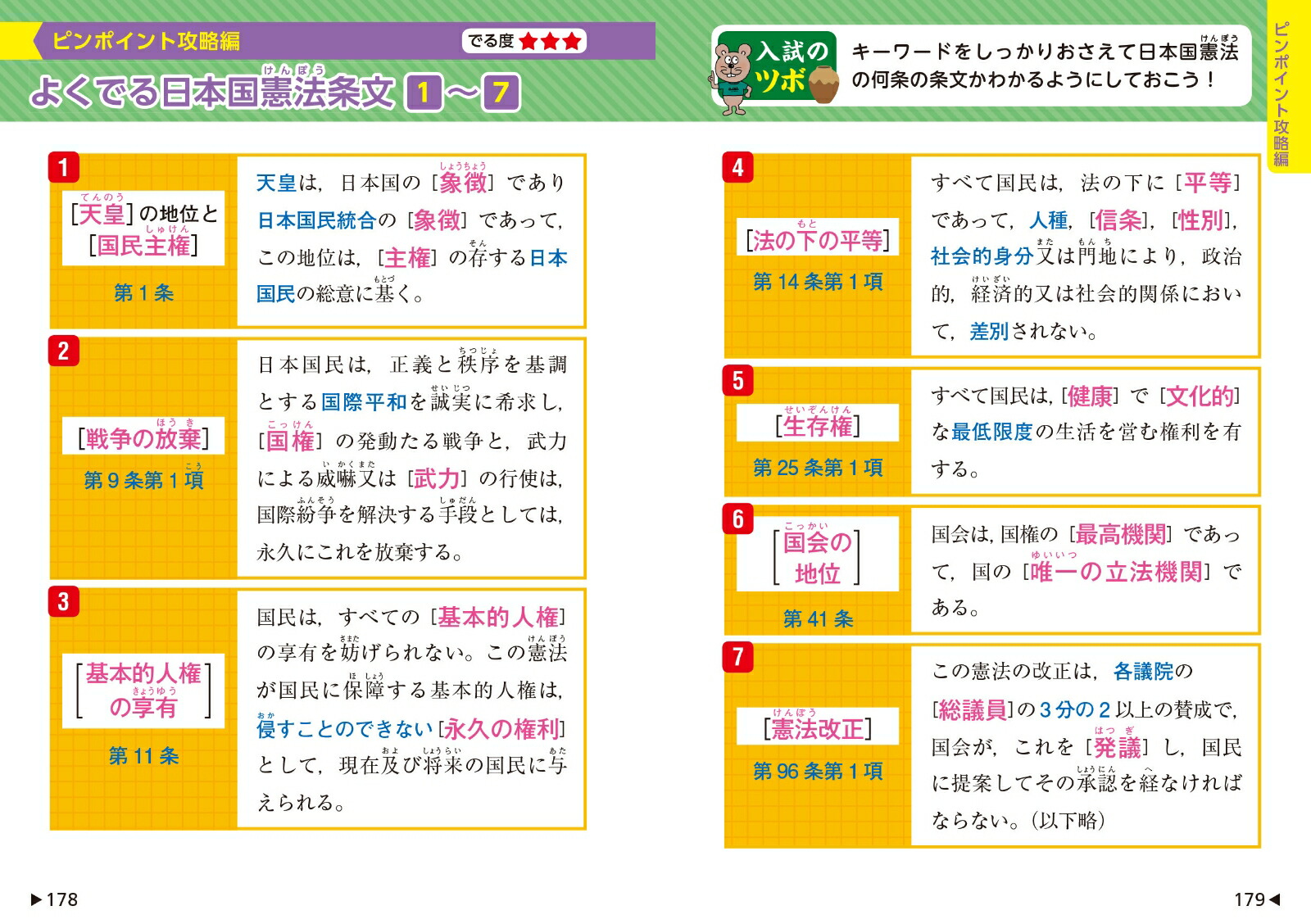Click the [戦争の放棄] heading box

[x=143, y=438]
